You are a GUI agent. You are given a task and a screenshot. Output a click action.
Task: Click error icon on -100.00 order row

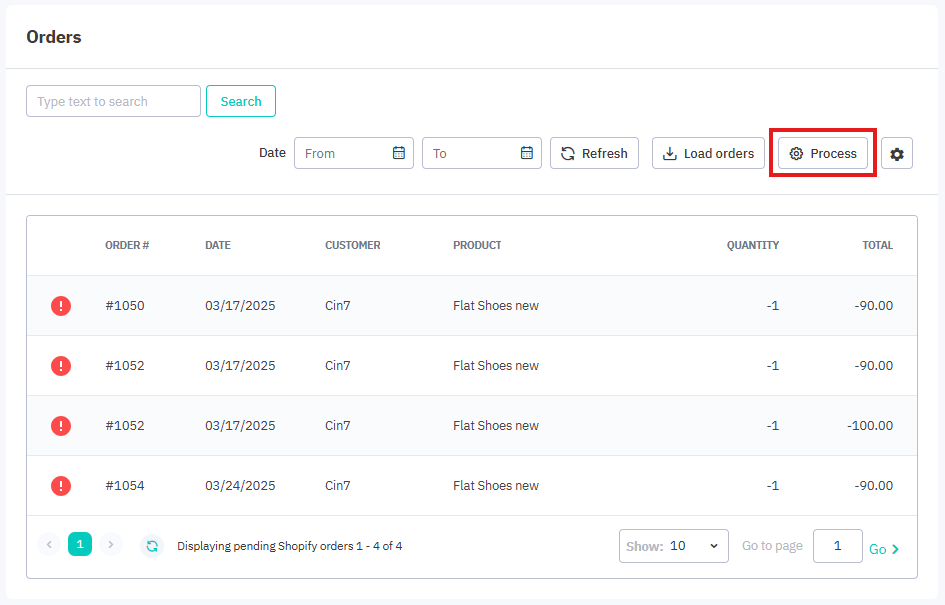(61, 426)
